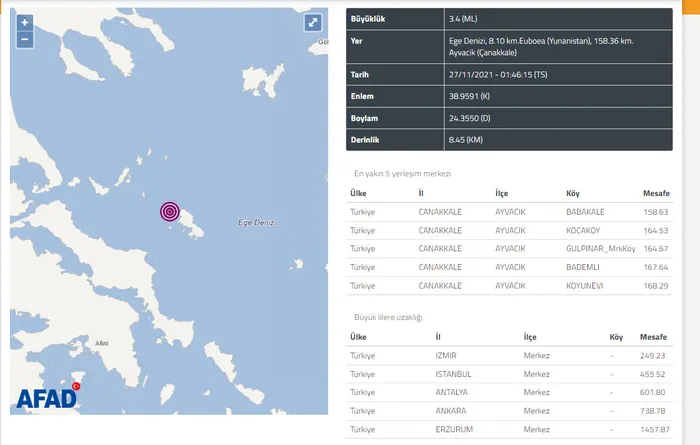700x445 pixels.
Task: Zoom in on the map with plus button
Action: click(x=25, y=22)
